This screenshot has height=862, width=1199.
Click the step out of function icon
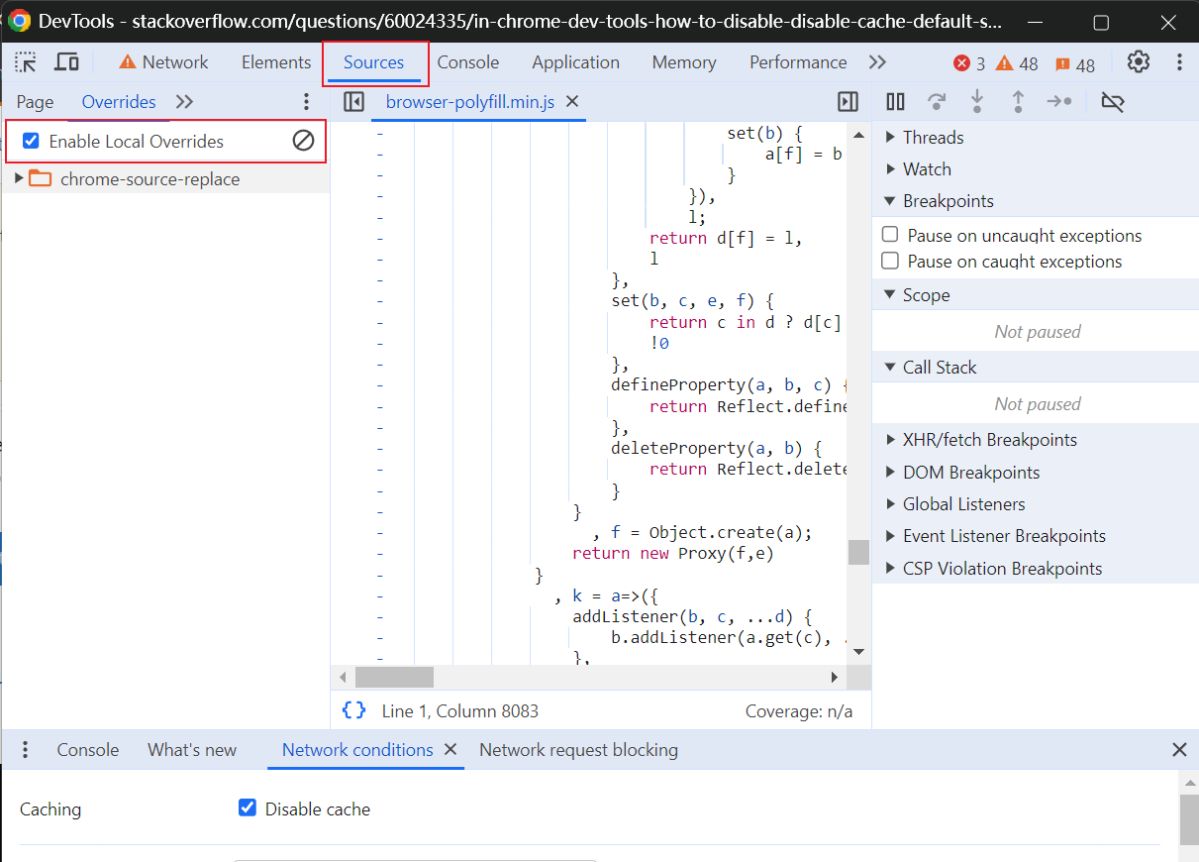tap(1018, 101)
